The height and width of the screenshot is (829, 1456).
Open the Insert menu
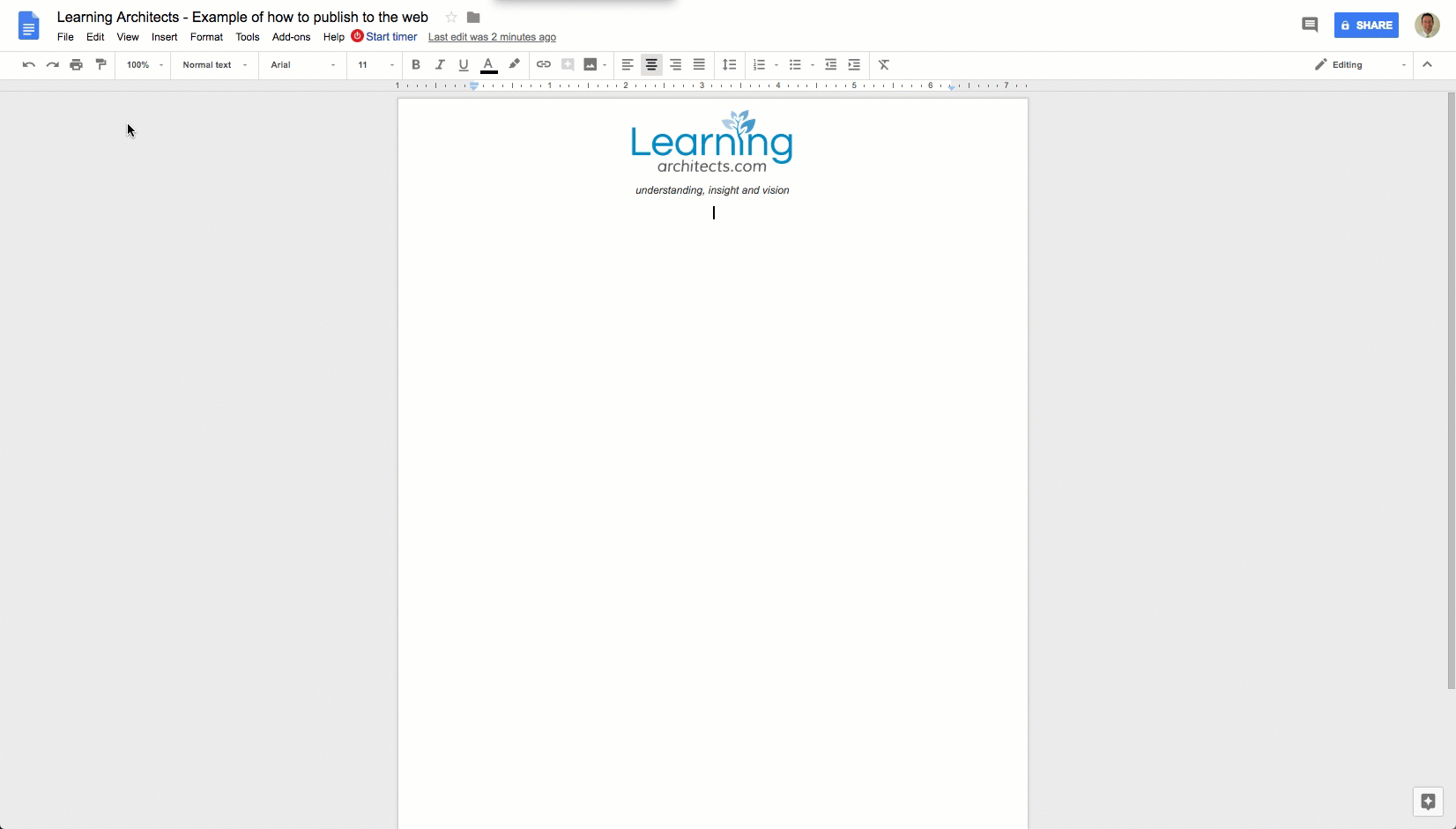(x=164, y=37)
